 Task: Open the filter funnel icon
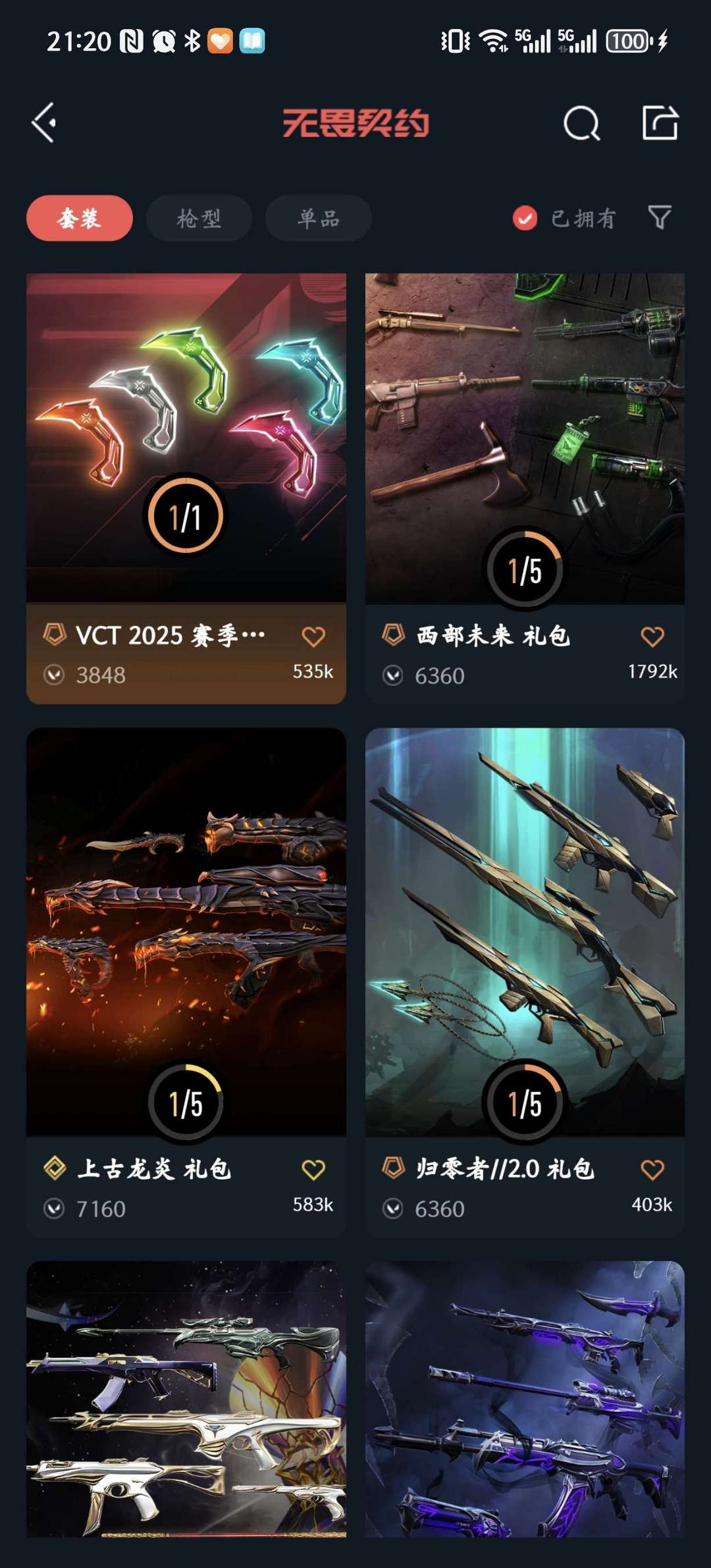[660, 217]
